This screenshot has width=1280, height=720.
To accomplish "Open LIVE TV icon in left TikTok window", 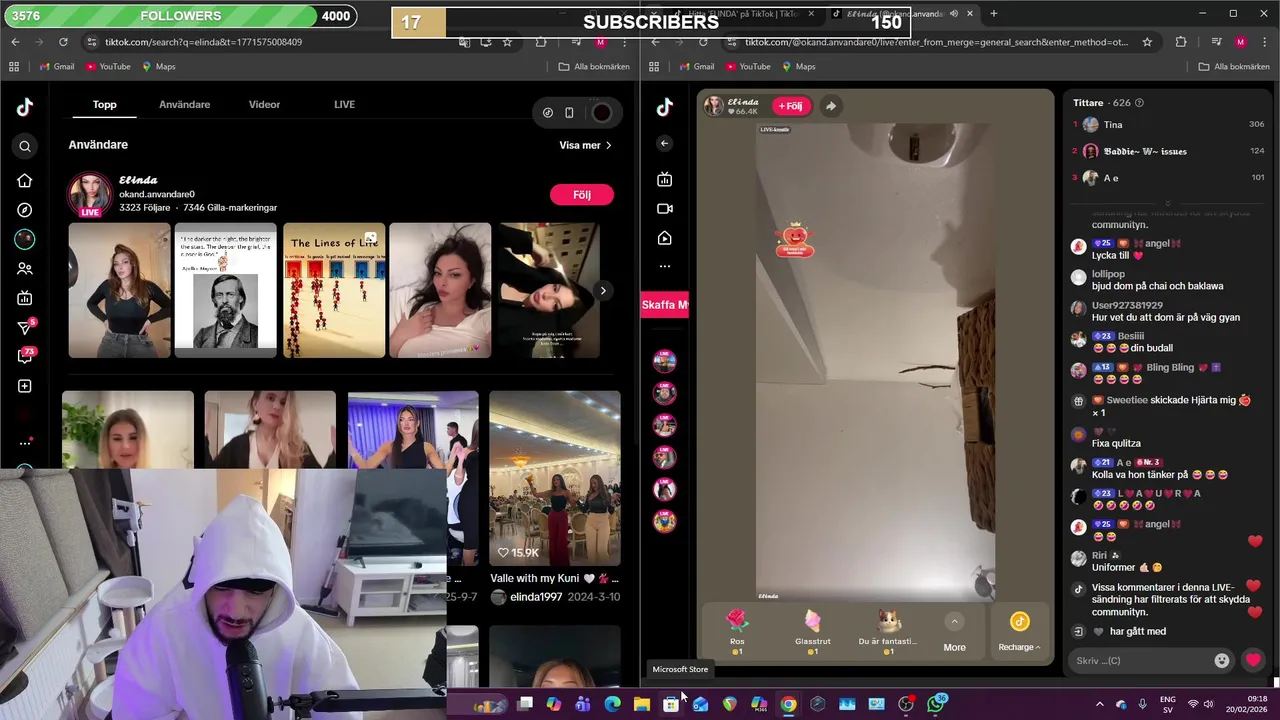I will click(25, 298).
